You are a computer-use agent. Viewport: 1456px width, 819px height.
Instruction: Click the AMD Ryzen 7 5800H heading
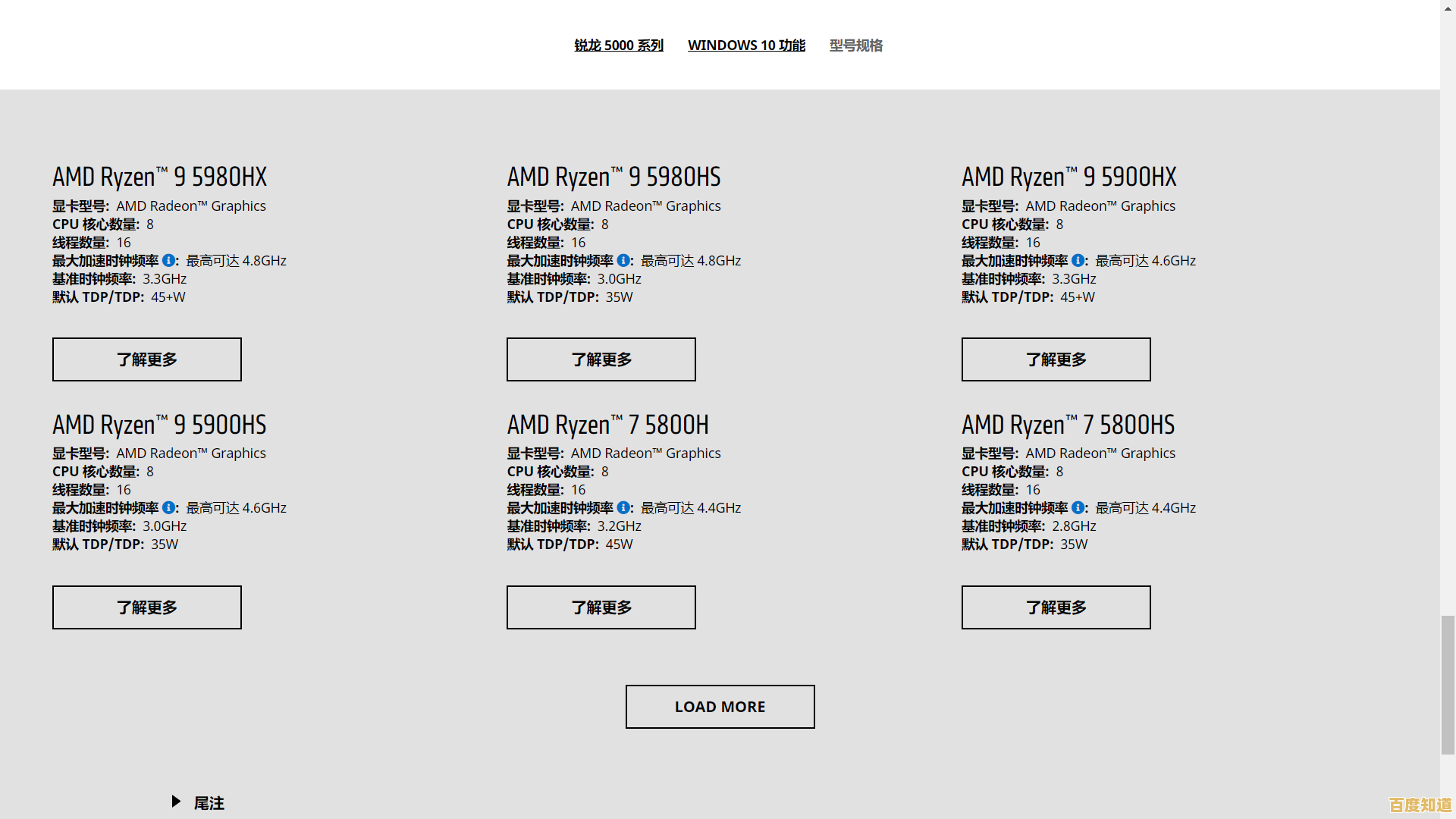pos(607,425)
